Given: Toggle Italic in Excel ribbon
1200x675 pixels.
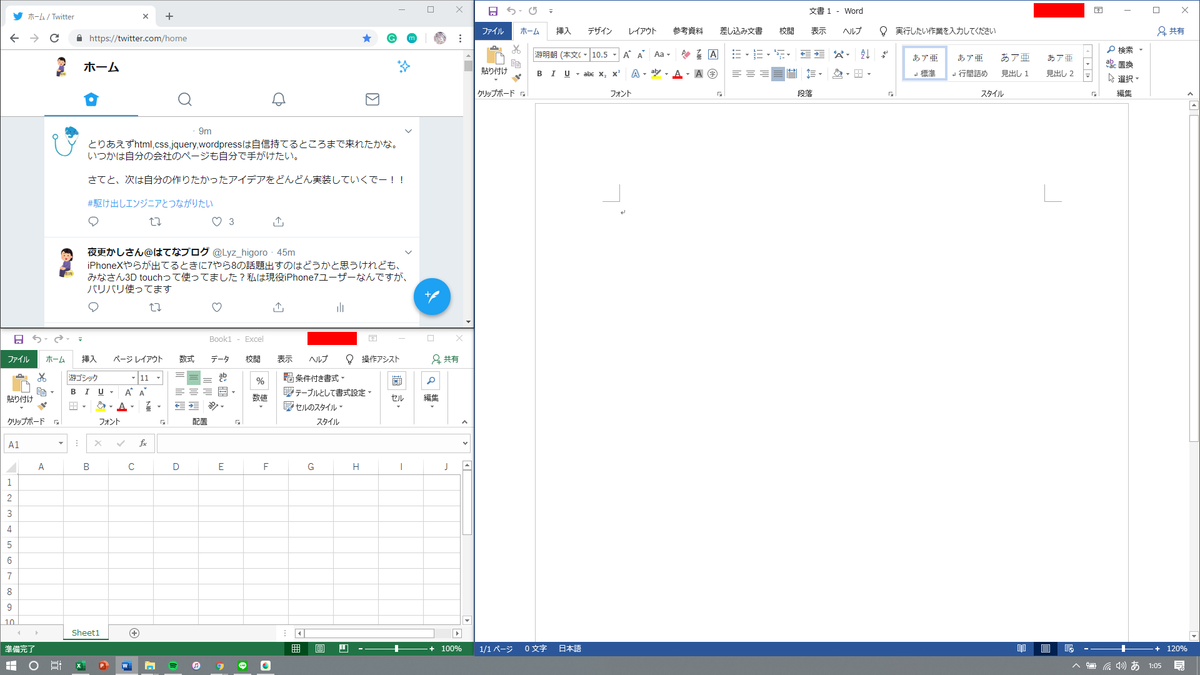Looking at the screenshot, I should 86,392.
